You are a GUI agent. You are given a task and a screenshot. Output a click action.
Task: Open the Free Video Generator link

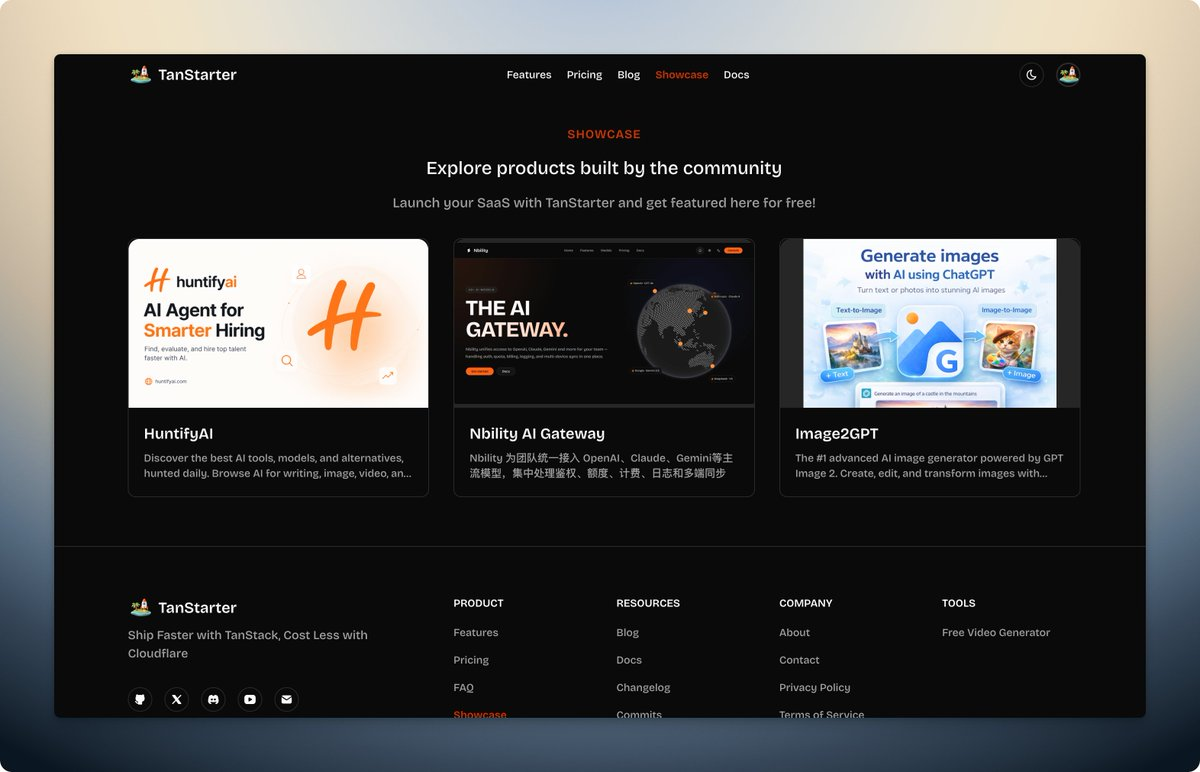(x=996, y=633)
